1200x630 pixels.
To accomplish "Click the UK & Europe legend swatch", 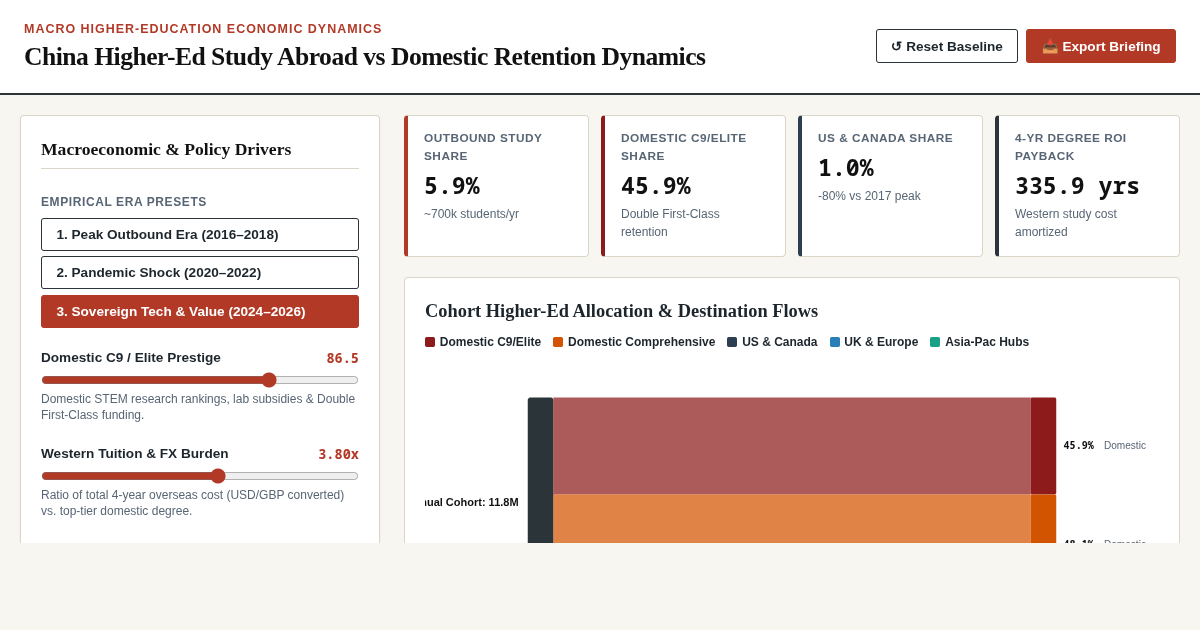I will click(834, 342).
